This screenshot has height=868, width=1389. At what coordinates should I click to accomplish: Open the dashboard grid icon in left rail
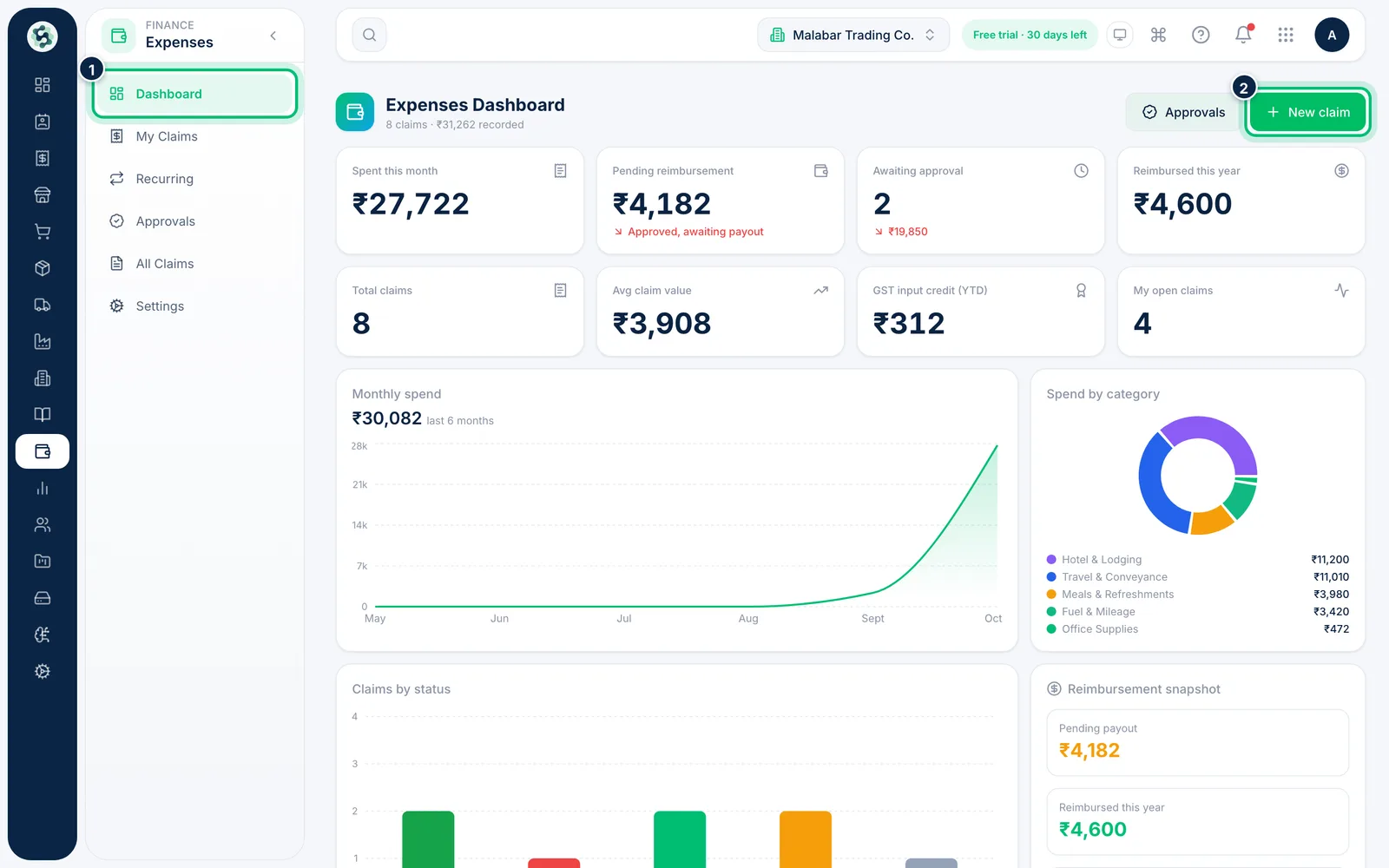[42, 85]
